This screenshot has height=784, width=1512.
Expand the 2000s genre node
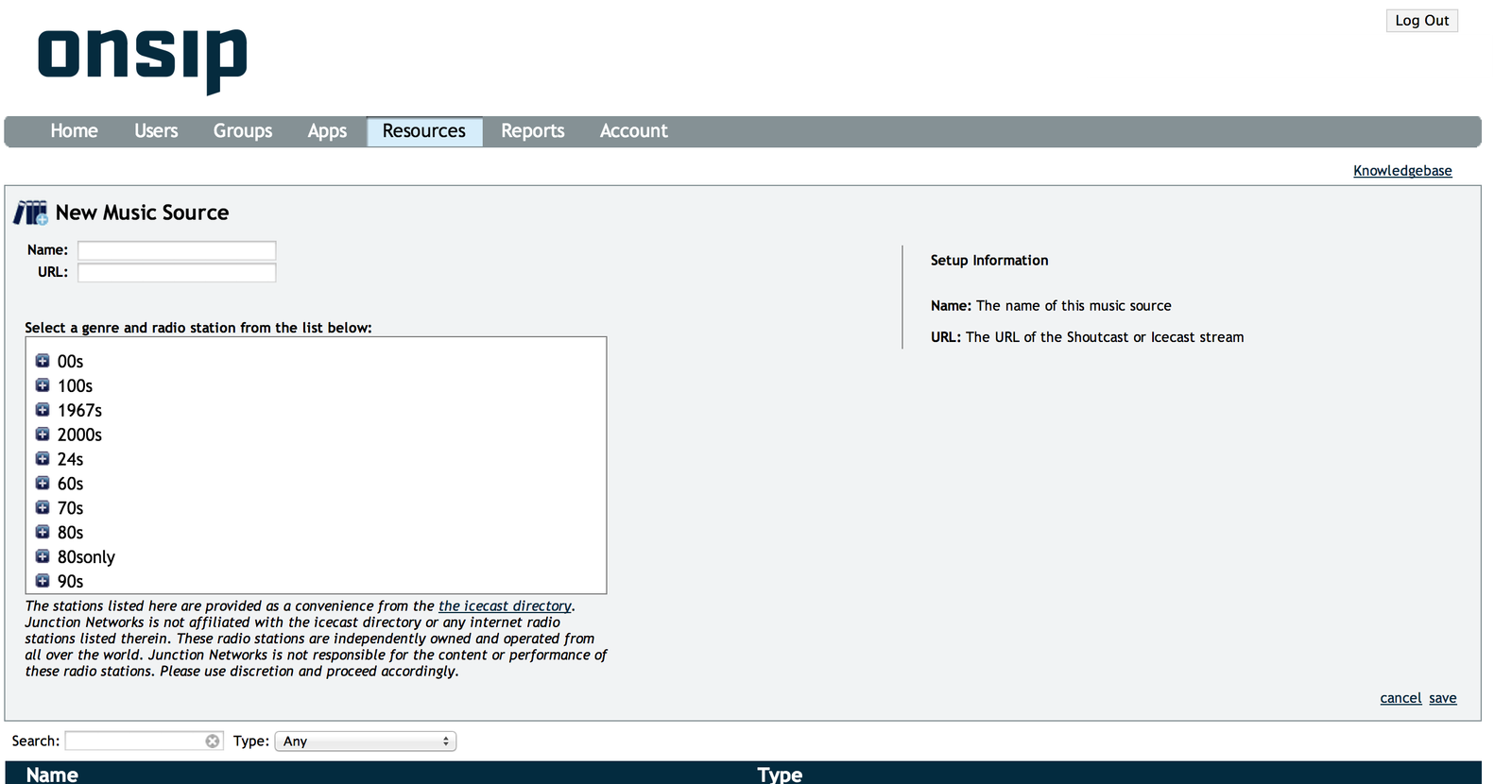(43, 435)
